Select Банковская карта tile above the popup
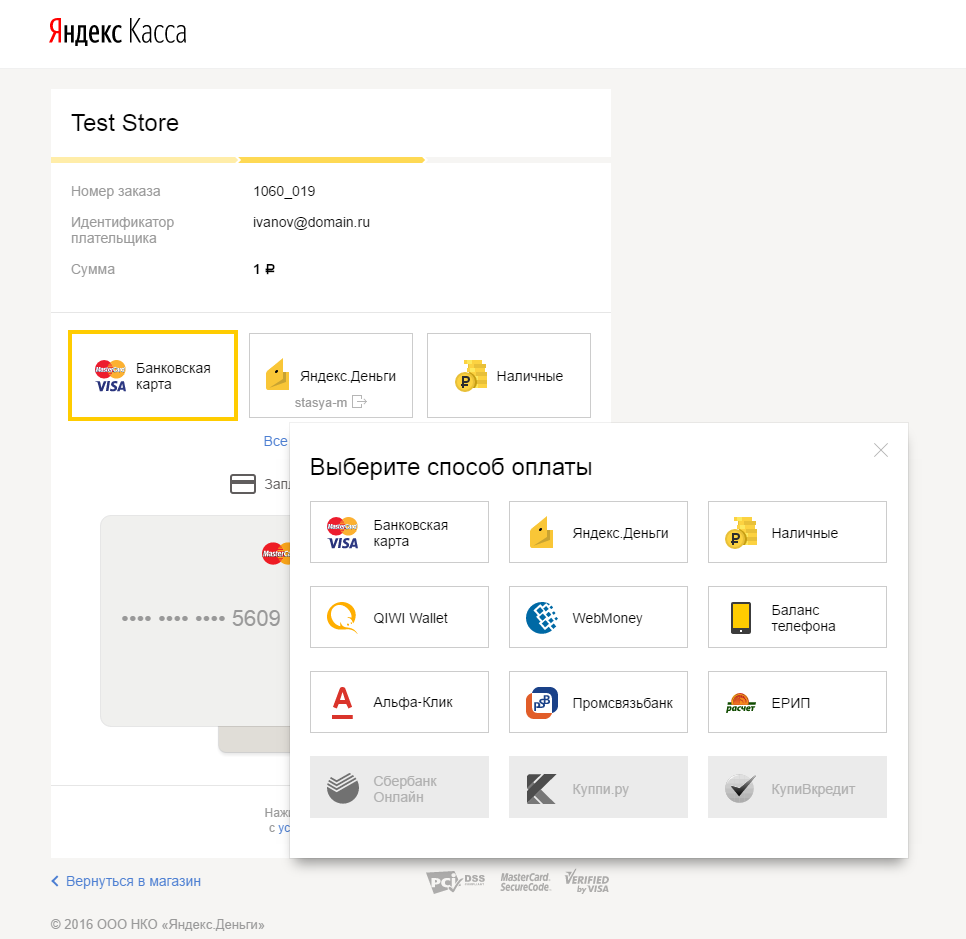This screenshot has height=939, width=966. (x=153, y=375)
